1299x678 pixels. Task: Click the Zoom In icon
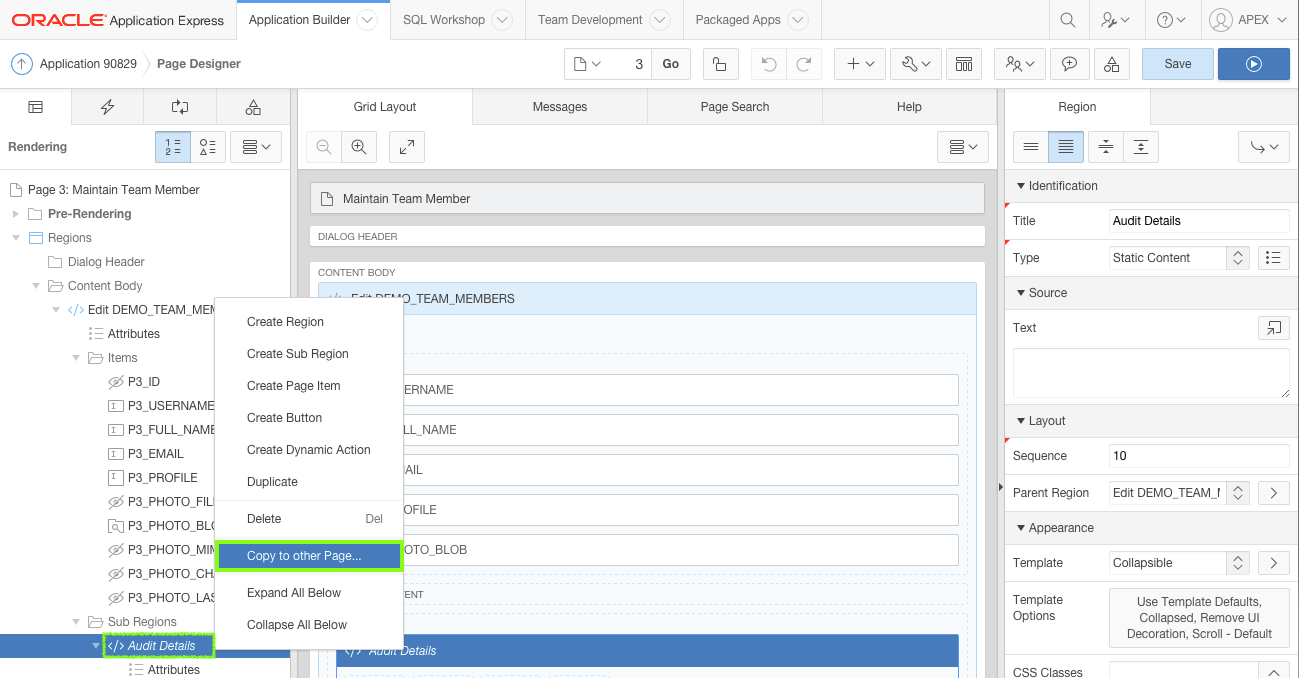pos(358,147)
